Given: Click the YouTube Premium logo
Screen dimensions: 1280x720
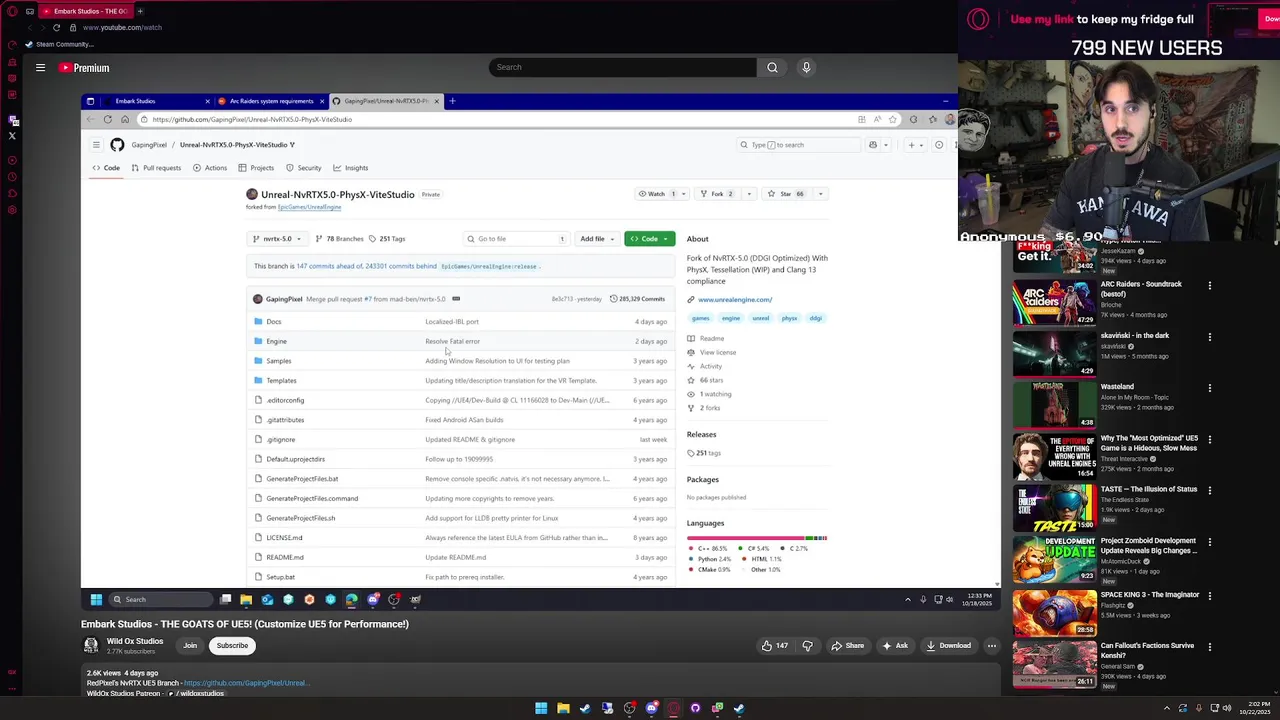Looking at the screenshot, I should [x=84, y=68].
